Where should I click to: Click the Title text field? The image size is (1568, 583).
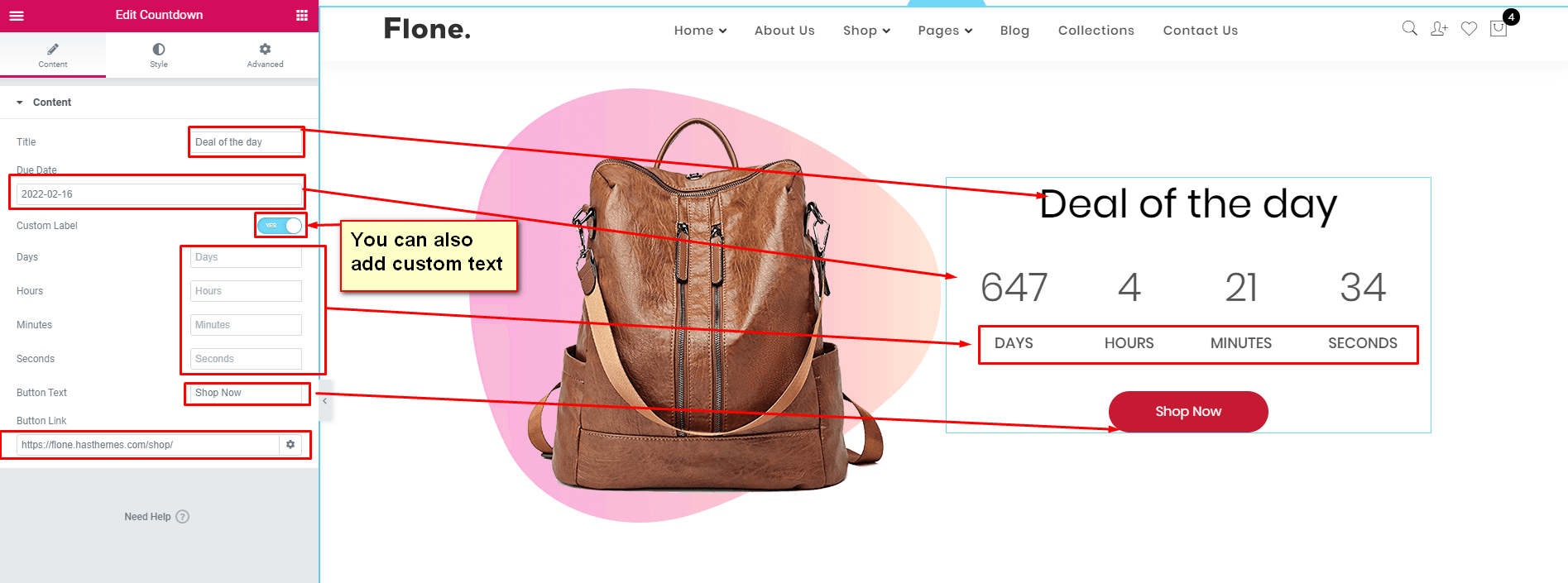pyautogui.click(x=246, y=142)
